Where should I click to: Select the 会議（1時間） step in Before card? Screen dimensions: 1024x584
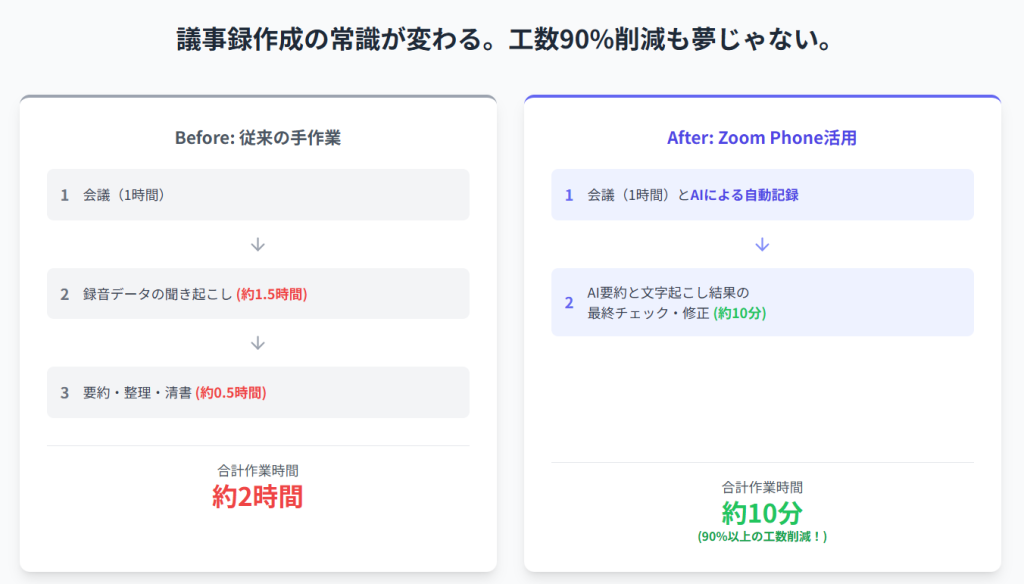(x=258, y=195)
